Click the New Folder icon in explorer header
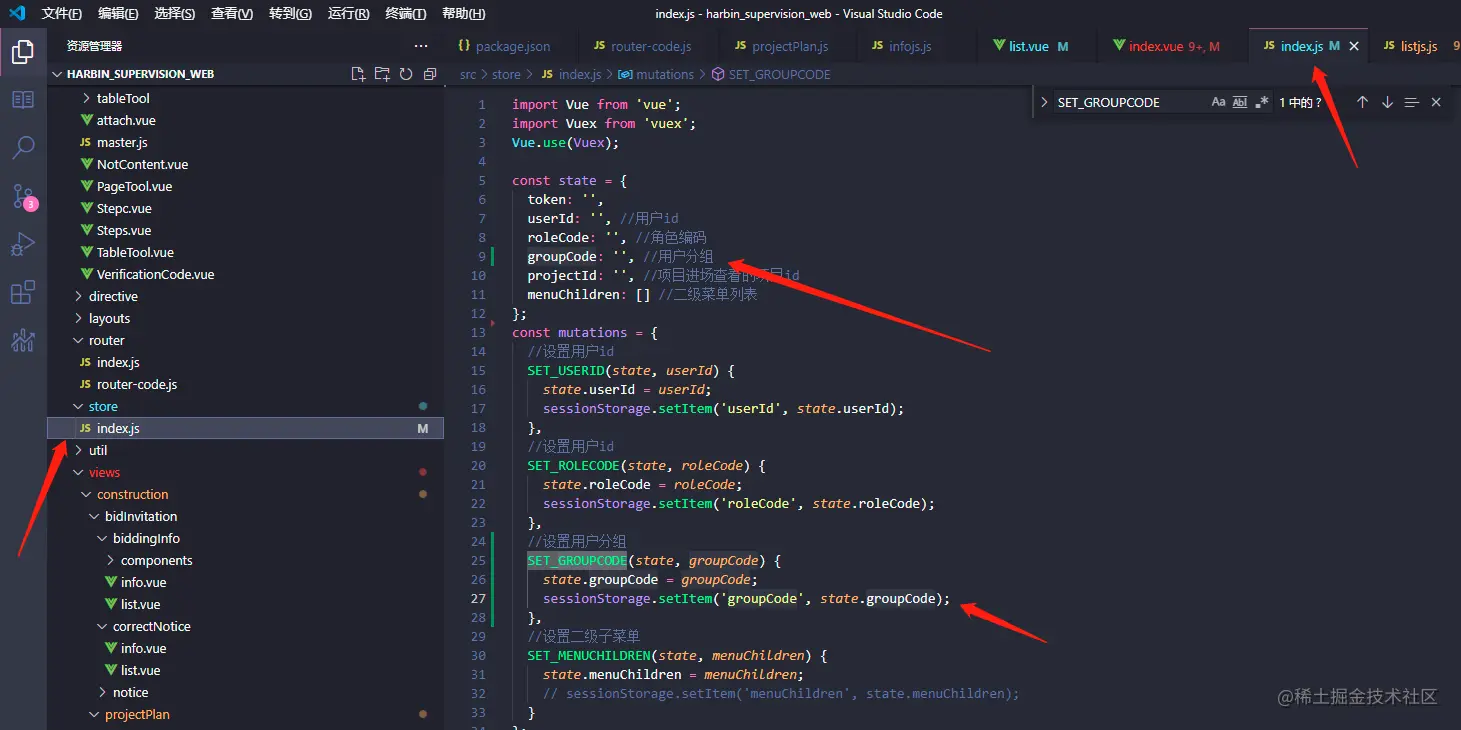 click(382, 74)
